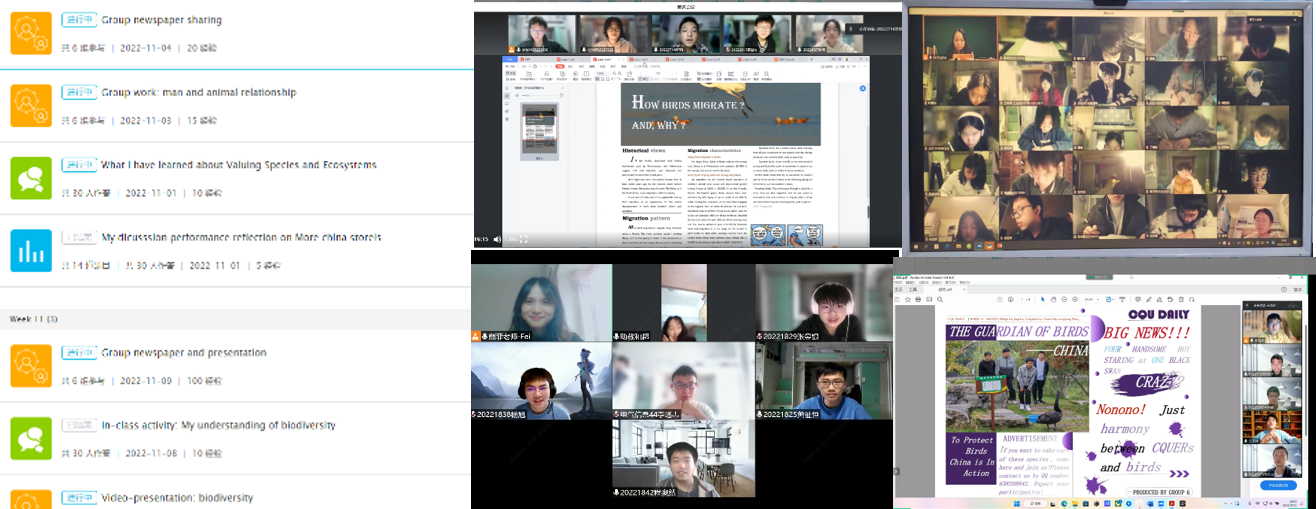Image resolution: width=1316 pixels, height=509 pixels.
Task: Open the orange group icon for Group newspaper sharing
Action: click(x=30, y=33)
